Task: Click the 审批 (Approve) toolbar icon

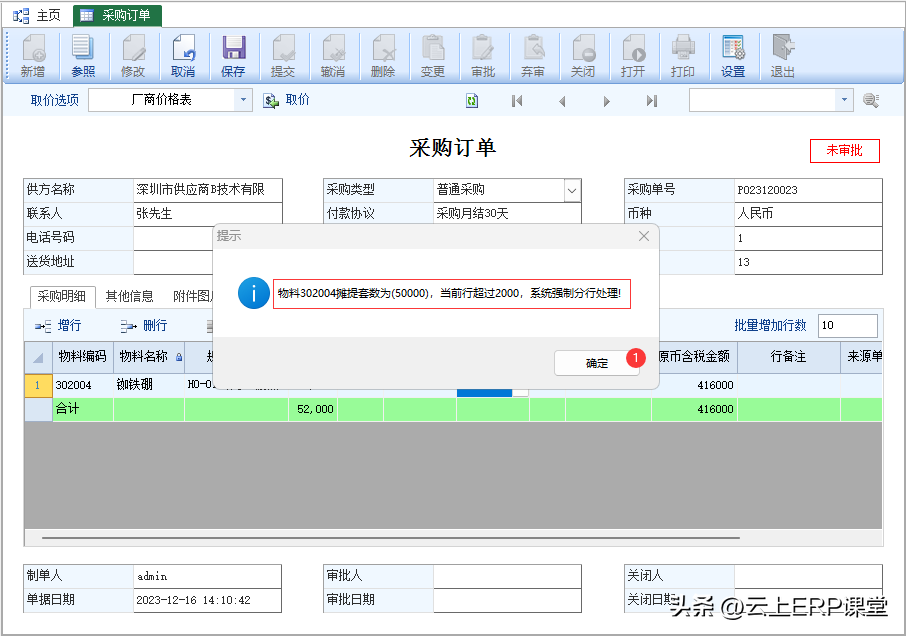Action: (483, 56)
